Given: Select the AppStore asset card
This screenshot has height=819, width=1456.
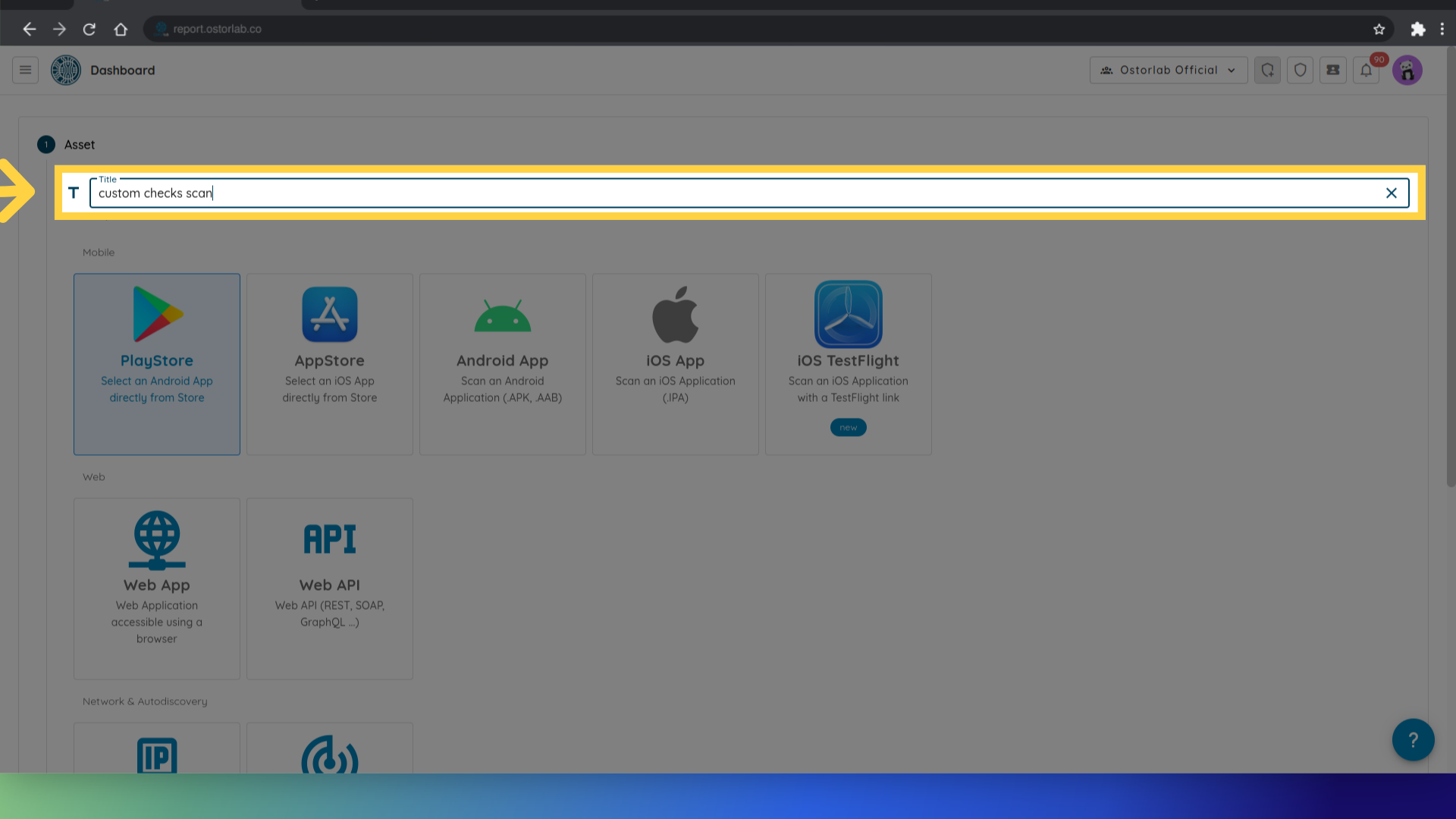Looking at the screenshot, I should (x=330, y=364).
